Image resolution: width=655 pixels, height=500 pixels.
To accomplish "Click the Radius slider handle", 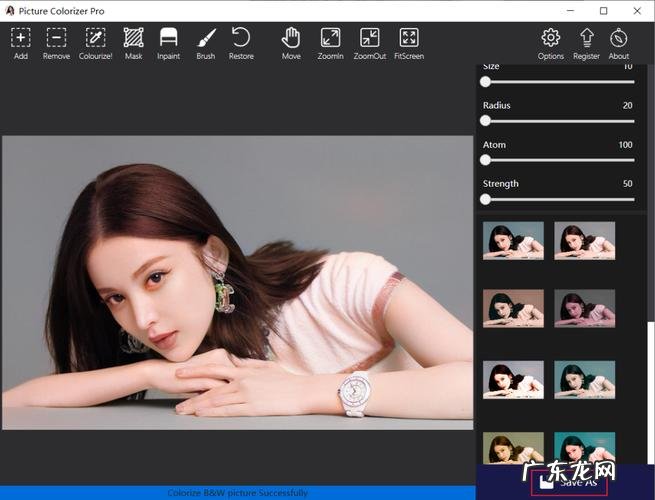I will click(485, 120).
